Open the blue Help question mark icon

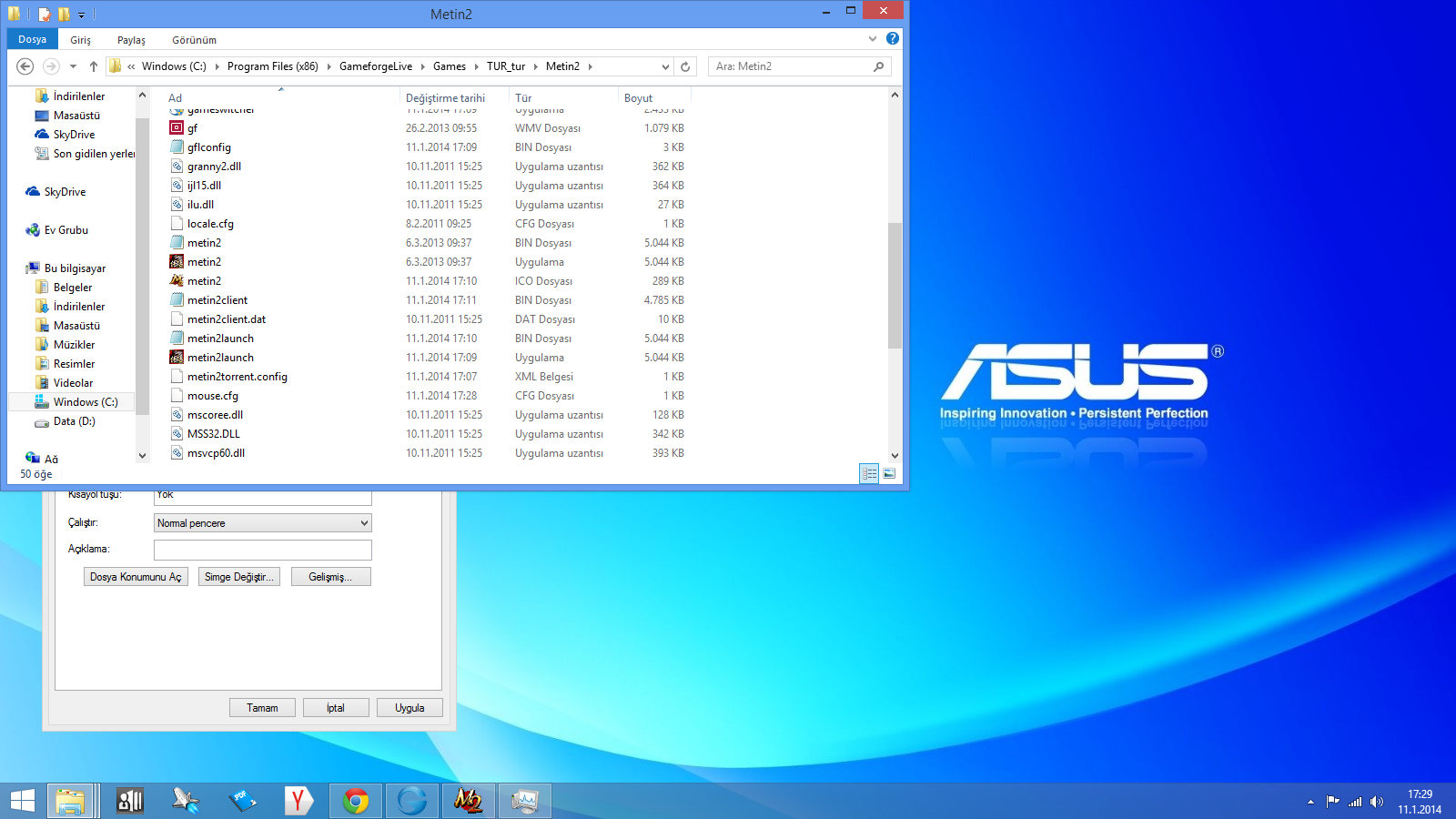click(893, 38)
